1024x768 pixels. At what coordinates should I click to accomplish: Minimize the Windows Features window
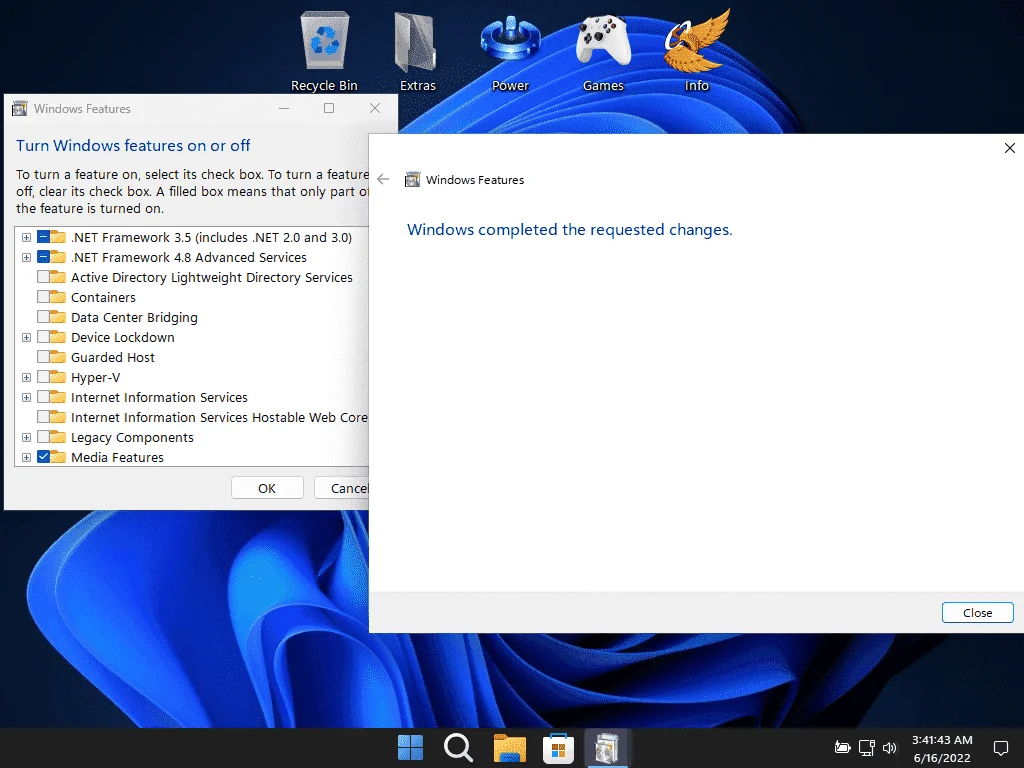(x=284, y=108)
